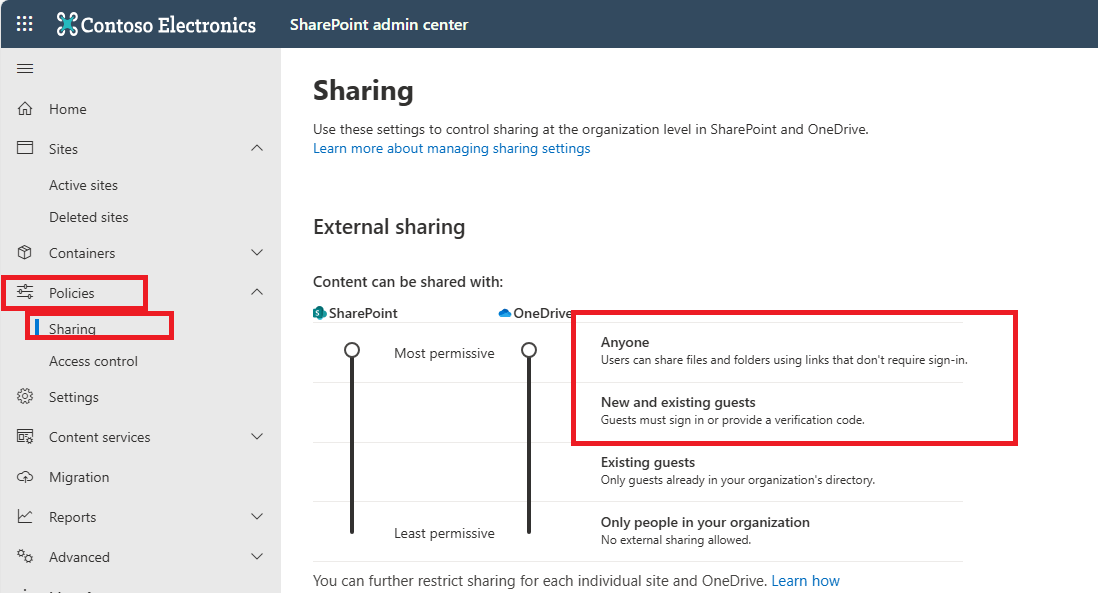Viewport: 1098px width, 593px height.
Task: Click the Migration cloud icon
Action: coord(25,477)
